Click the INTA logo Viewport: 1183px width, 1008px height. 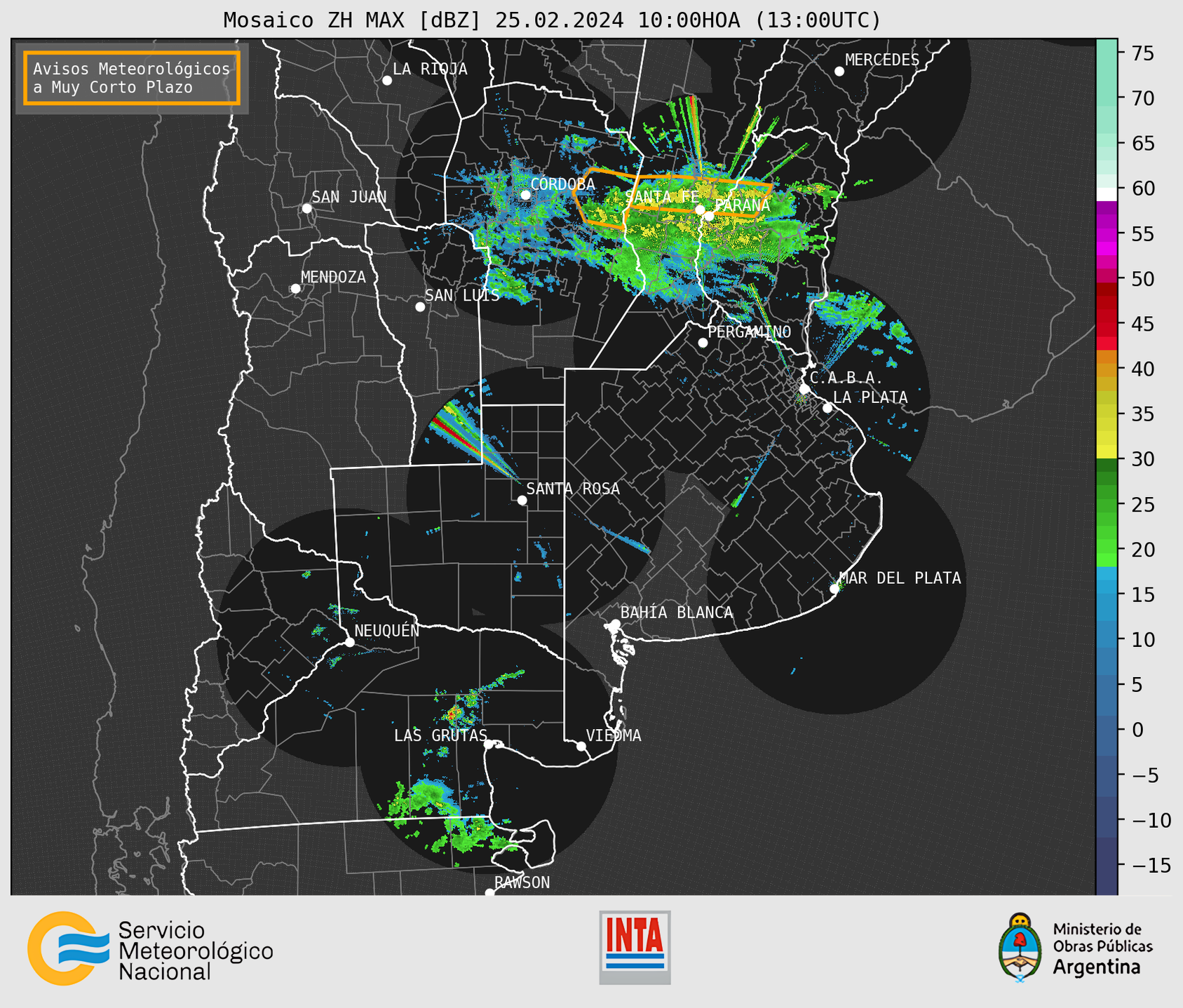tap(635, 947)
